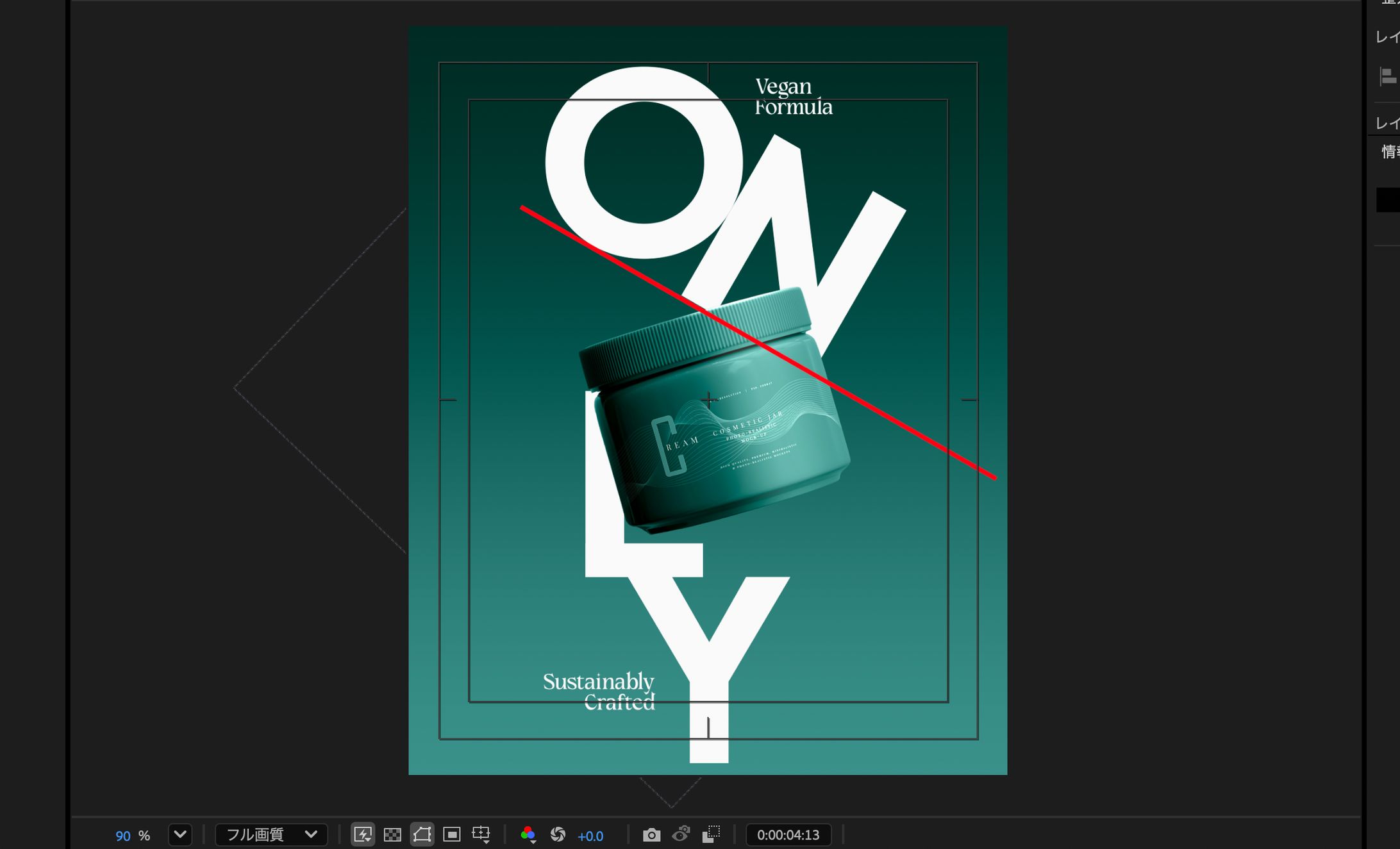Image resolution: width=1400 pixels, height=849 pixels.
Task: Click the 0:00:04:13 current time display
Action: [x=788, y=835]
